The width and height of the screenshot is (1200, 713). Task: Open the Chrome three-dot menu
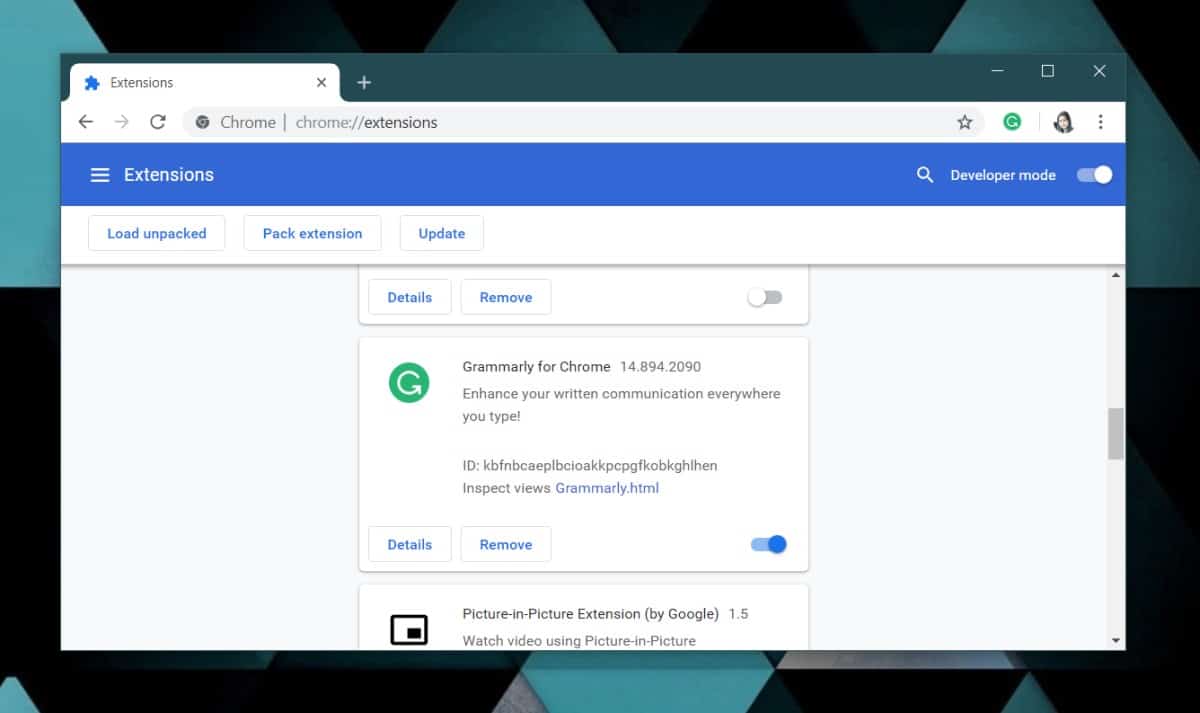[1100, 121]
